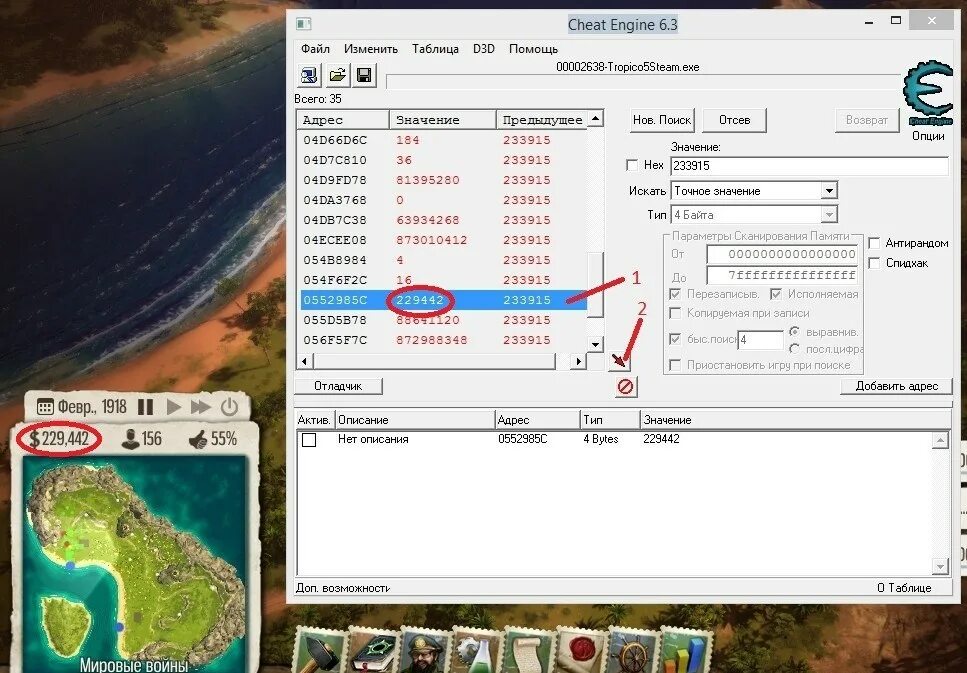Click the Cheat Engine logo icon
The width and height of the screenshot is (967, 673).
click(x=928, y=93)
